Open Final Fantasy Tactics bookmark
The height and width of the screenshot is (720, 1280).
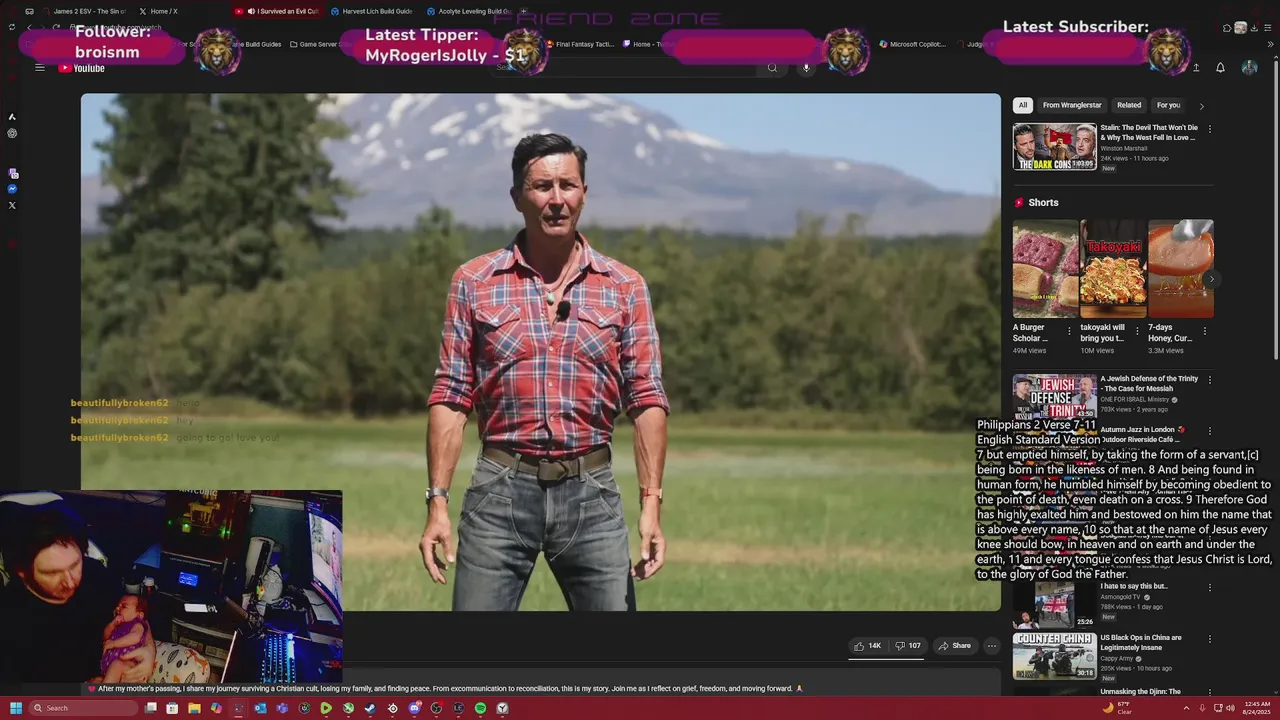tap(580, 44)
